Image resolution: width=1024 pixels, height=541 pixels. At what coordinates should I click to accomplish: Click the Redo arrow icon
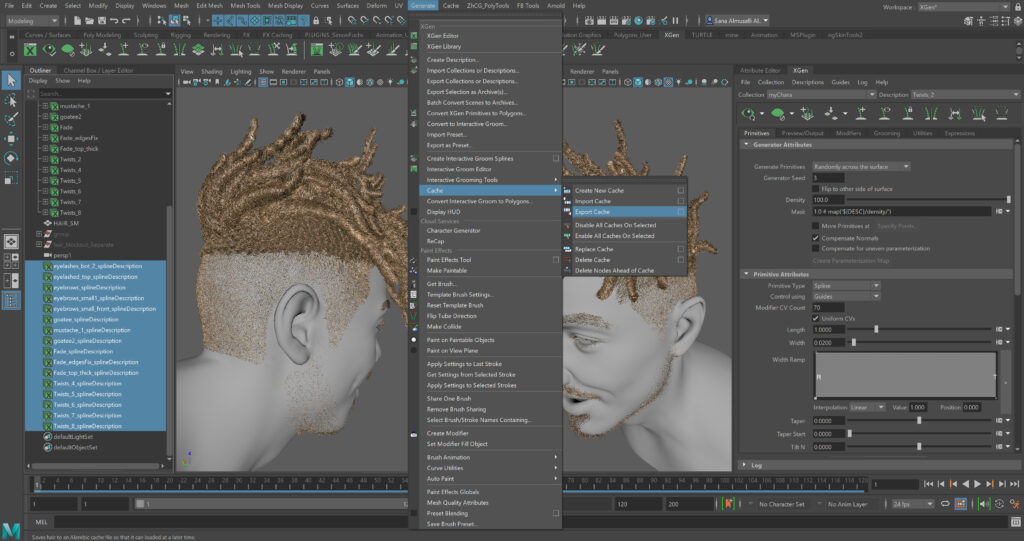tap(125, 21)
